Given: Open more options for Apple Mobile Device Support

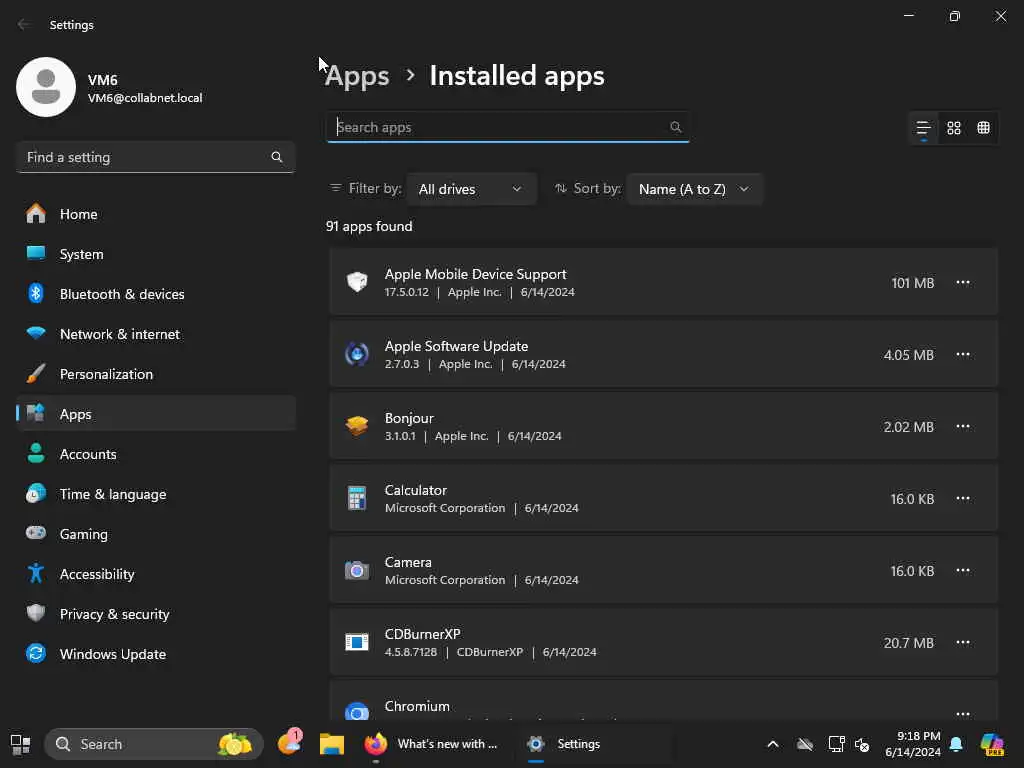Looking at the screenshot, I should click(x=962, y=282).
